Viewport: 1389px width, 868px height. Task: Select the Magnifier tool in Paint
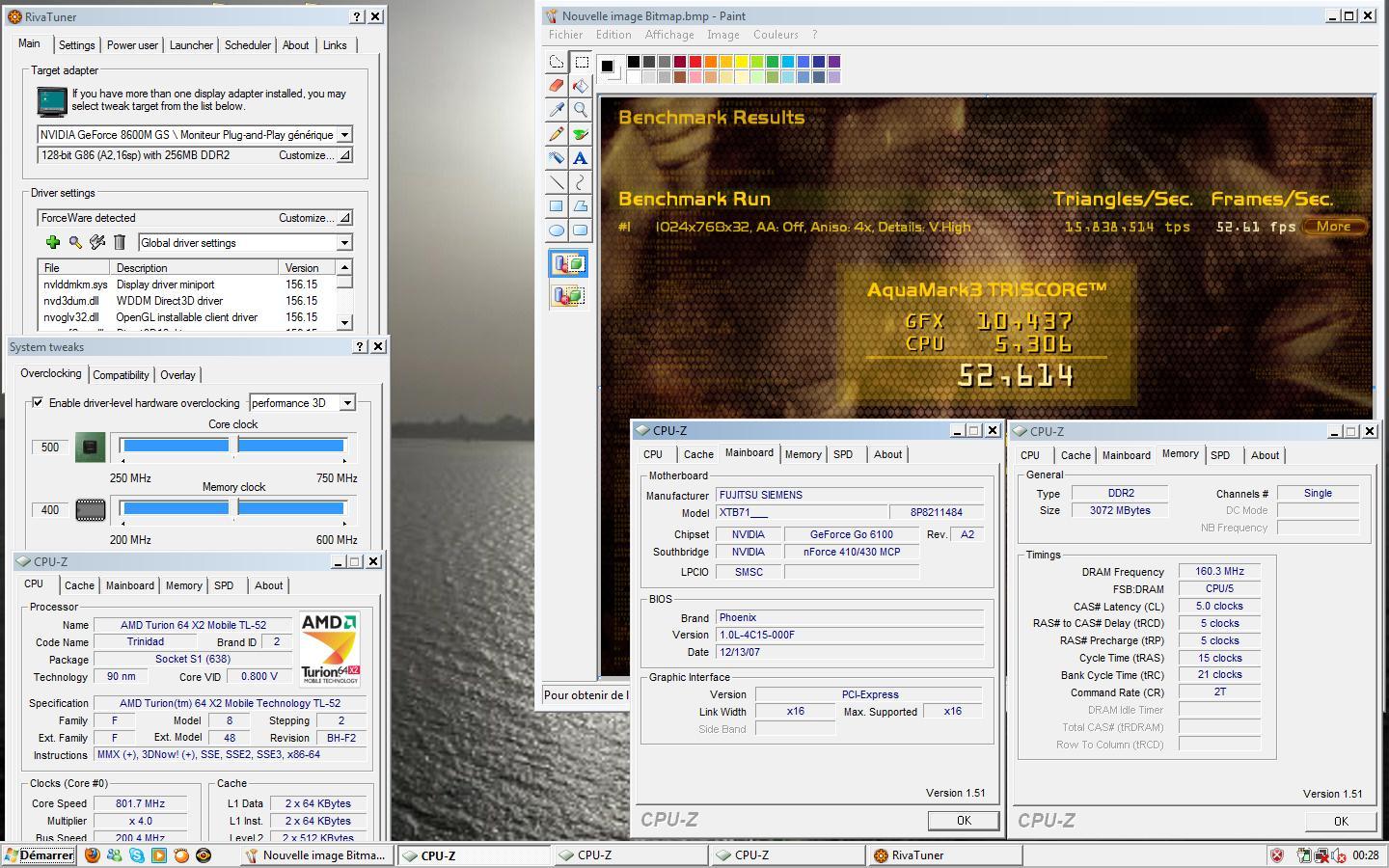pos(581,110)
